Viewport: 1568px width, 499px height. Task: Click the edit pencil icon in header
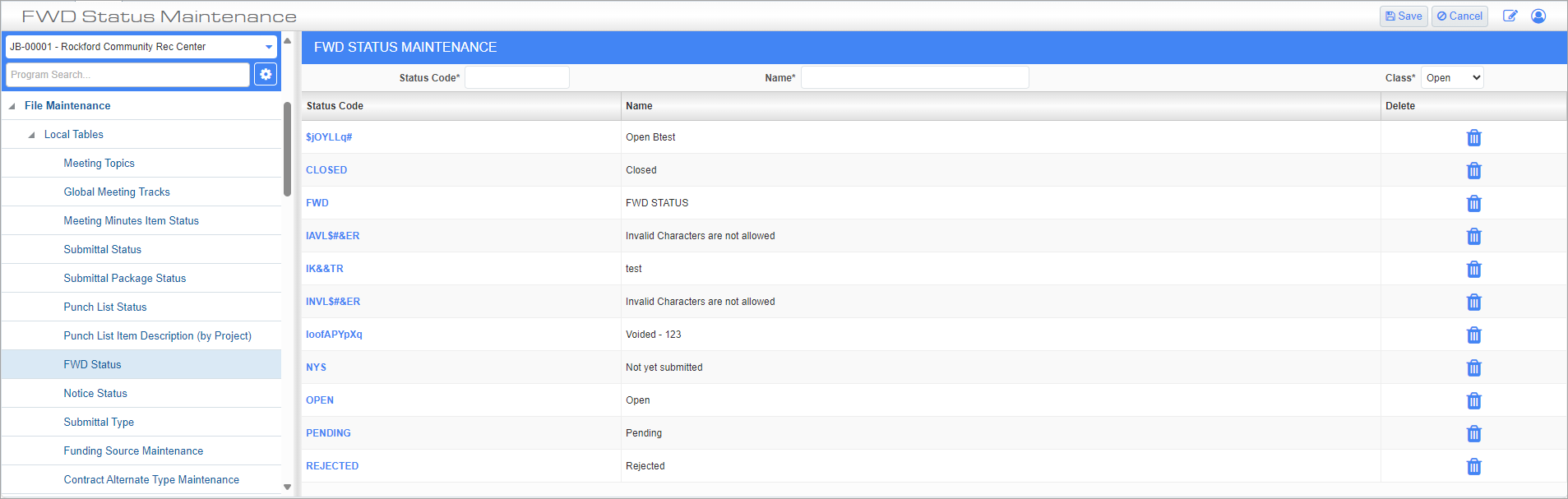(x=1510, y=16)
